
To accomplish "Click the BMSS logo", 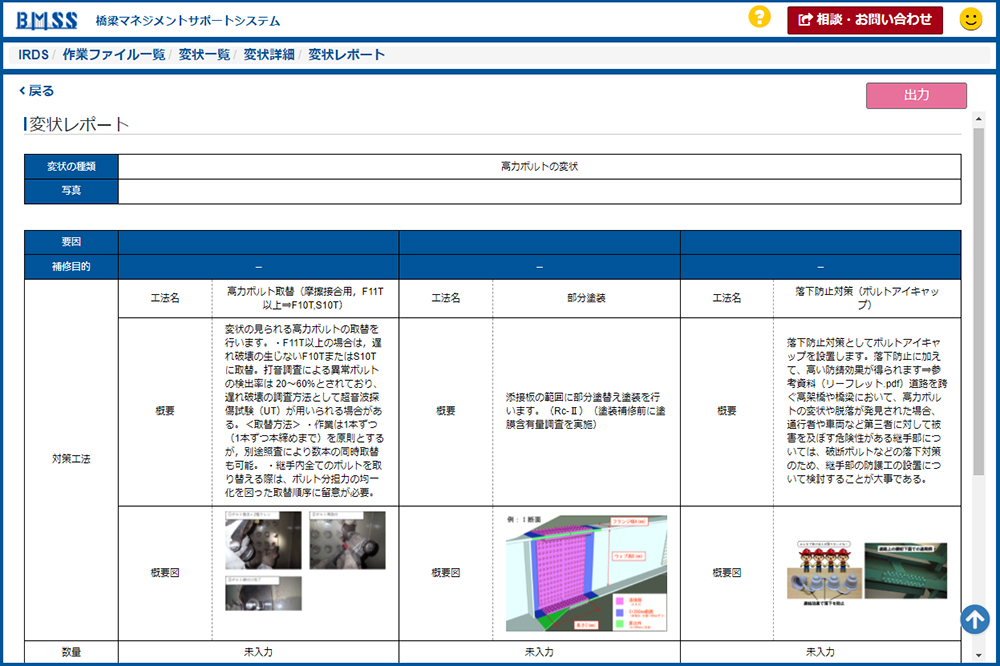I will pos(46,20).
